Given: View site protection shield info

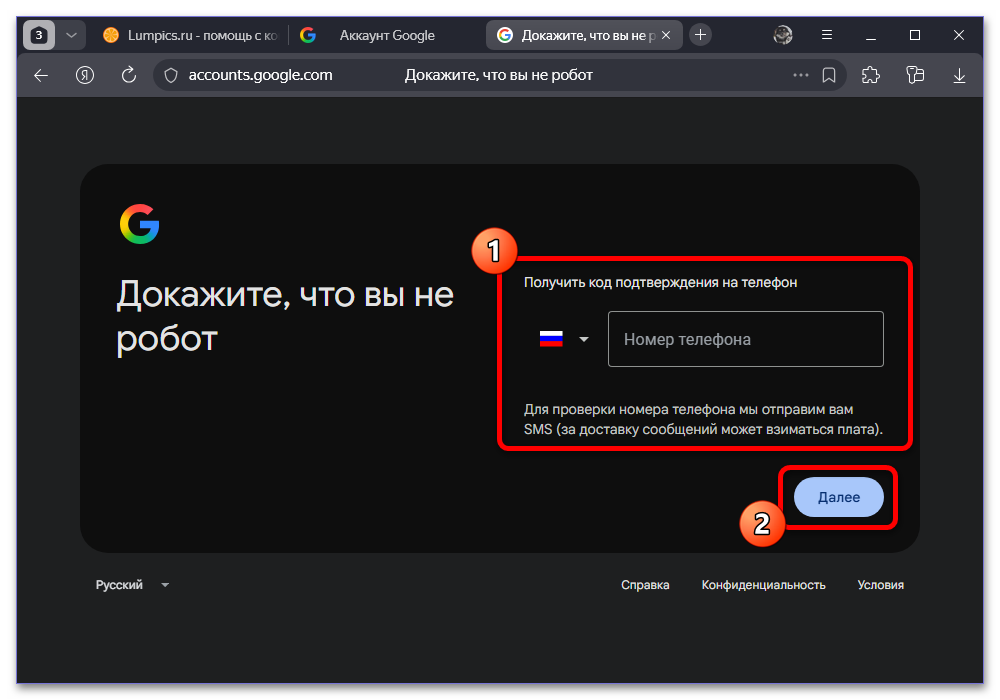Looking at the screenshot, I should click(x=171, y=75).
